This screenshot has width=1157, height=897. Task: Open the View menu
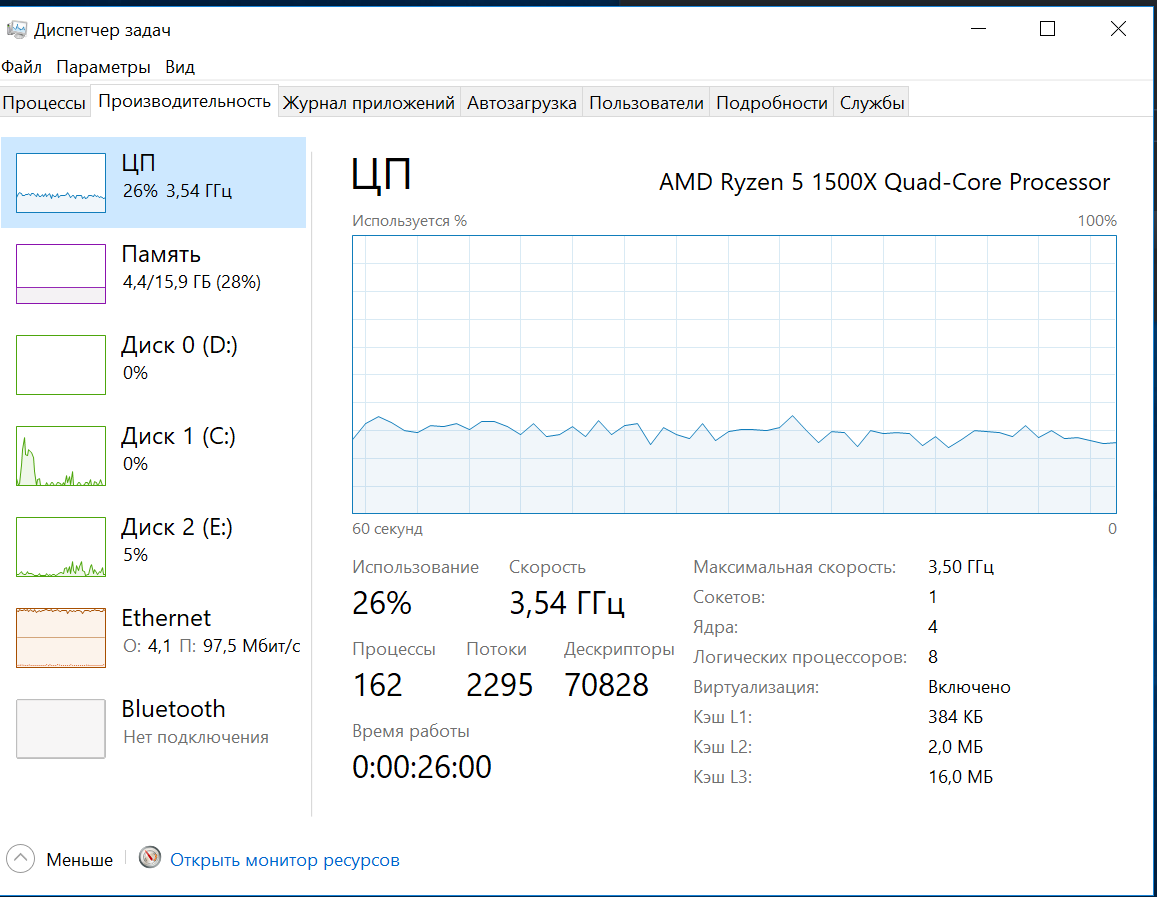180,67
